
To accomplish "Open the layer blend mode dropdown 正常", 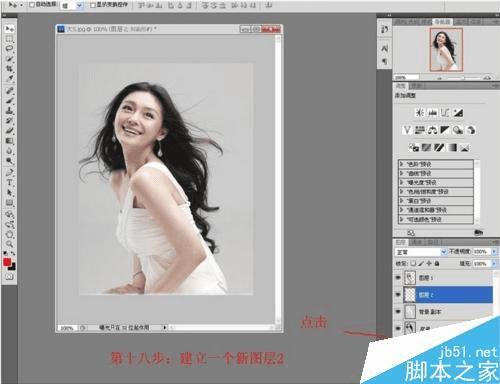I will (421, 252).
